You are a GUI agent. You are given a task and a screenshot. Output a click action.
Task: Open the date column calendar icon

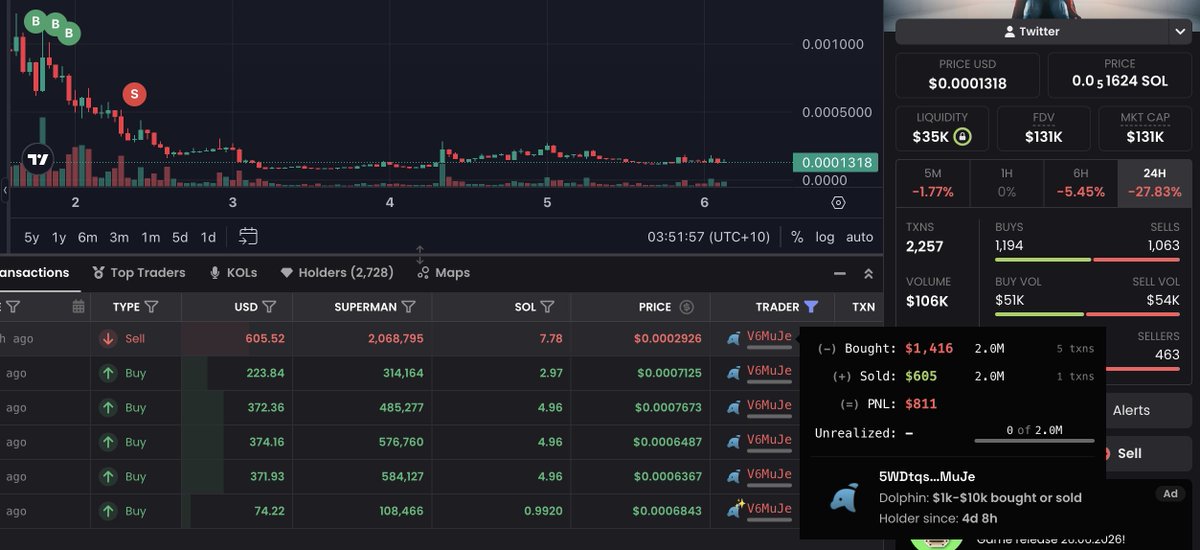[78, 307]
